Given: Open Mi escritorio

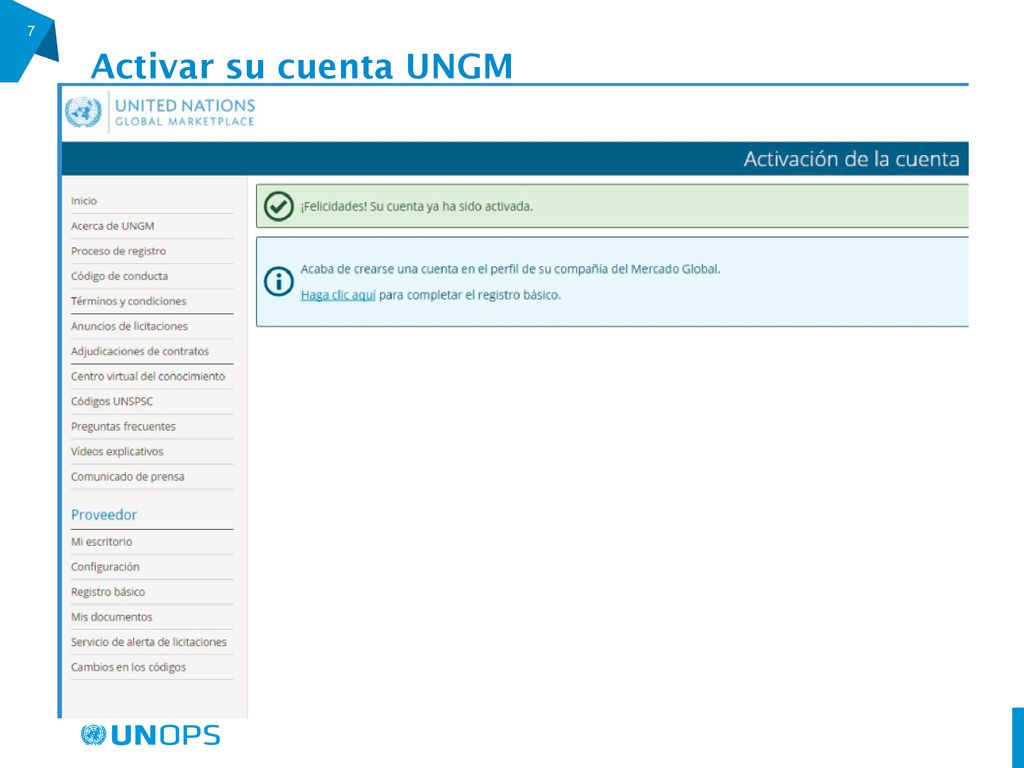Looking at the screenshot, I should point(101,542).
